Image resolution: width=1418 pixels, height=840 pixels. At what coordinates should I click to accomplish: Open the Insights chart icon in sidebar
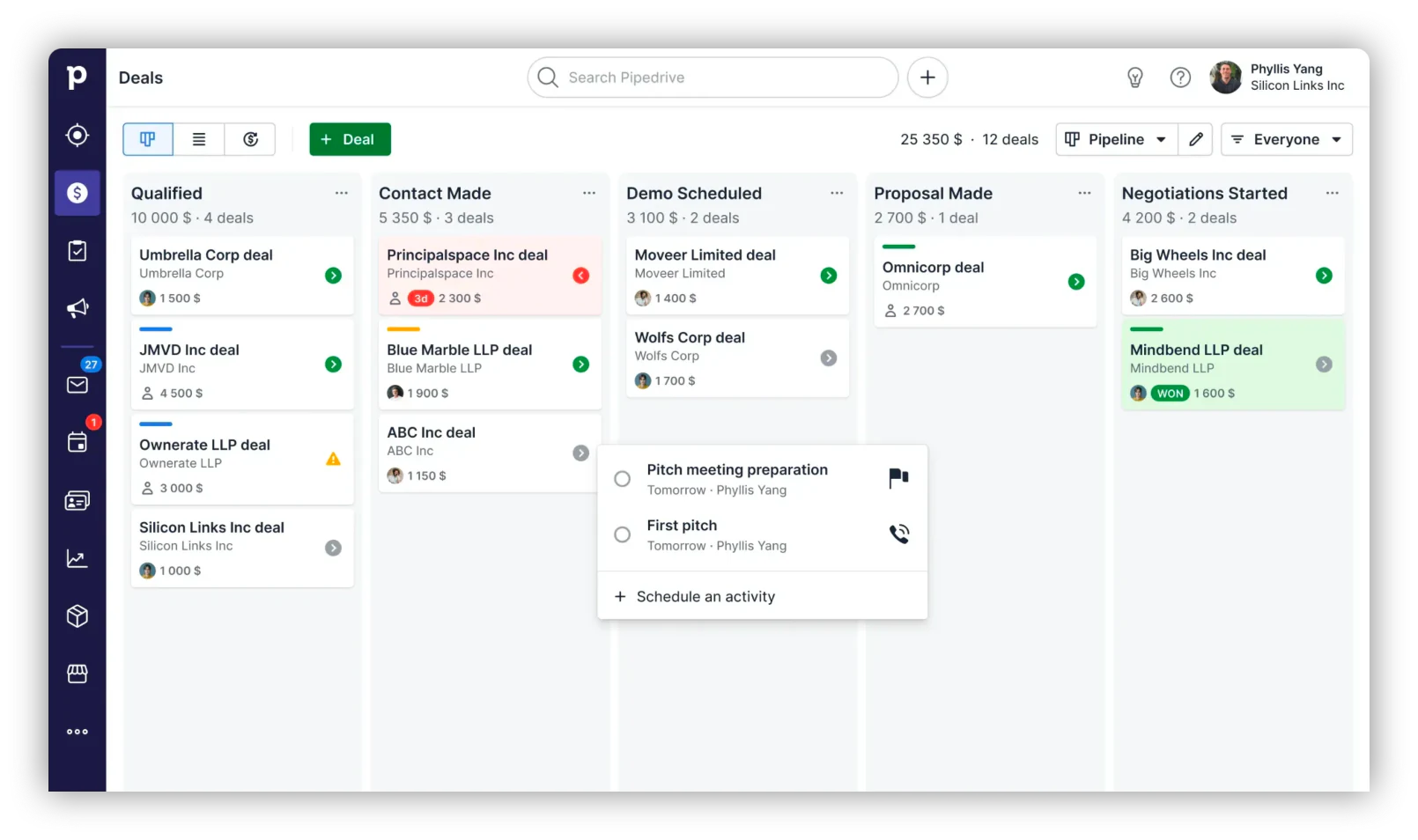(78, 559)
